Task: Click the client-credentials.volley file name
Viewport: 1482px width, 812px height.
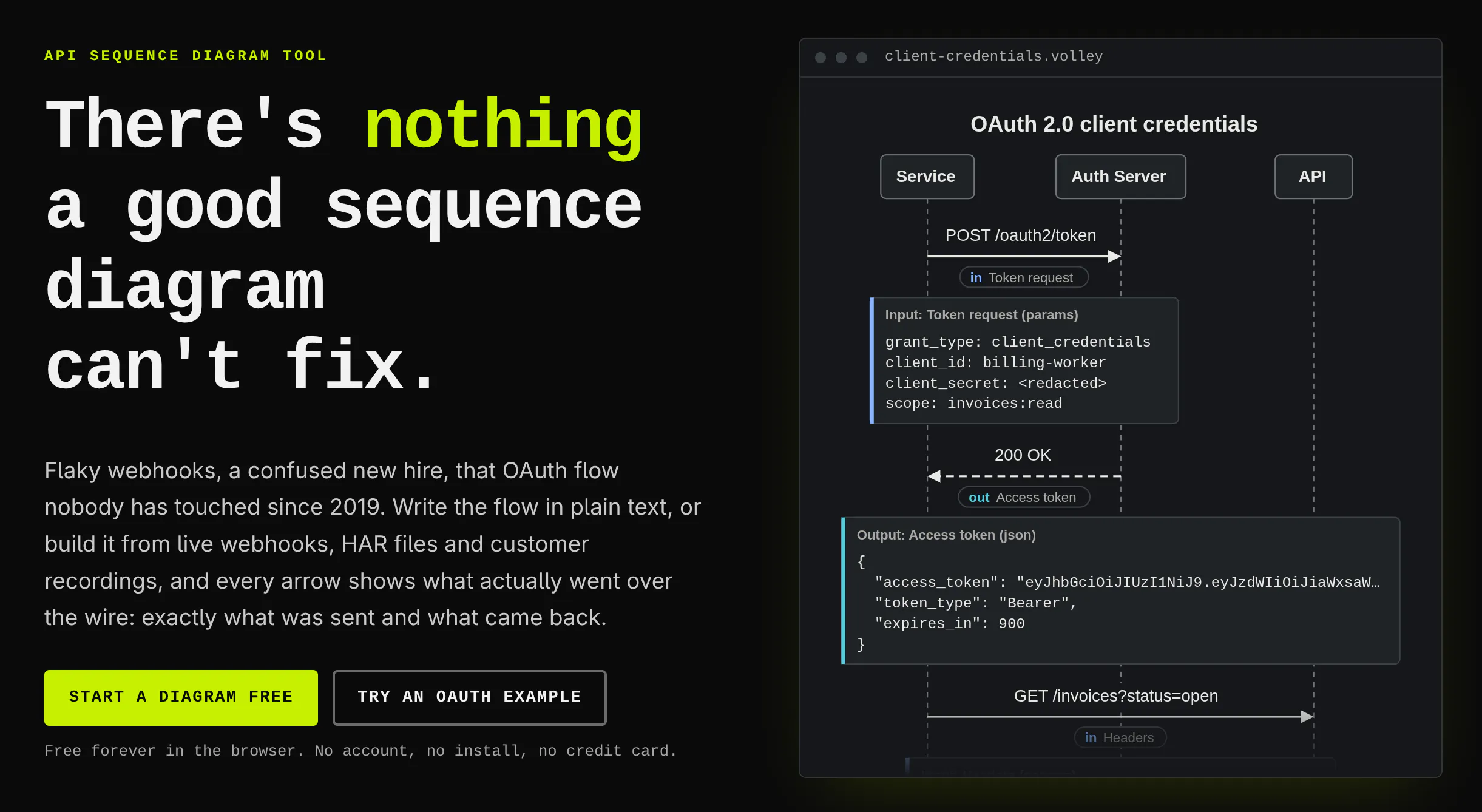Action: click(x=993, y=56)
